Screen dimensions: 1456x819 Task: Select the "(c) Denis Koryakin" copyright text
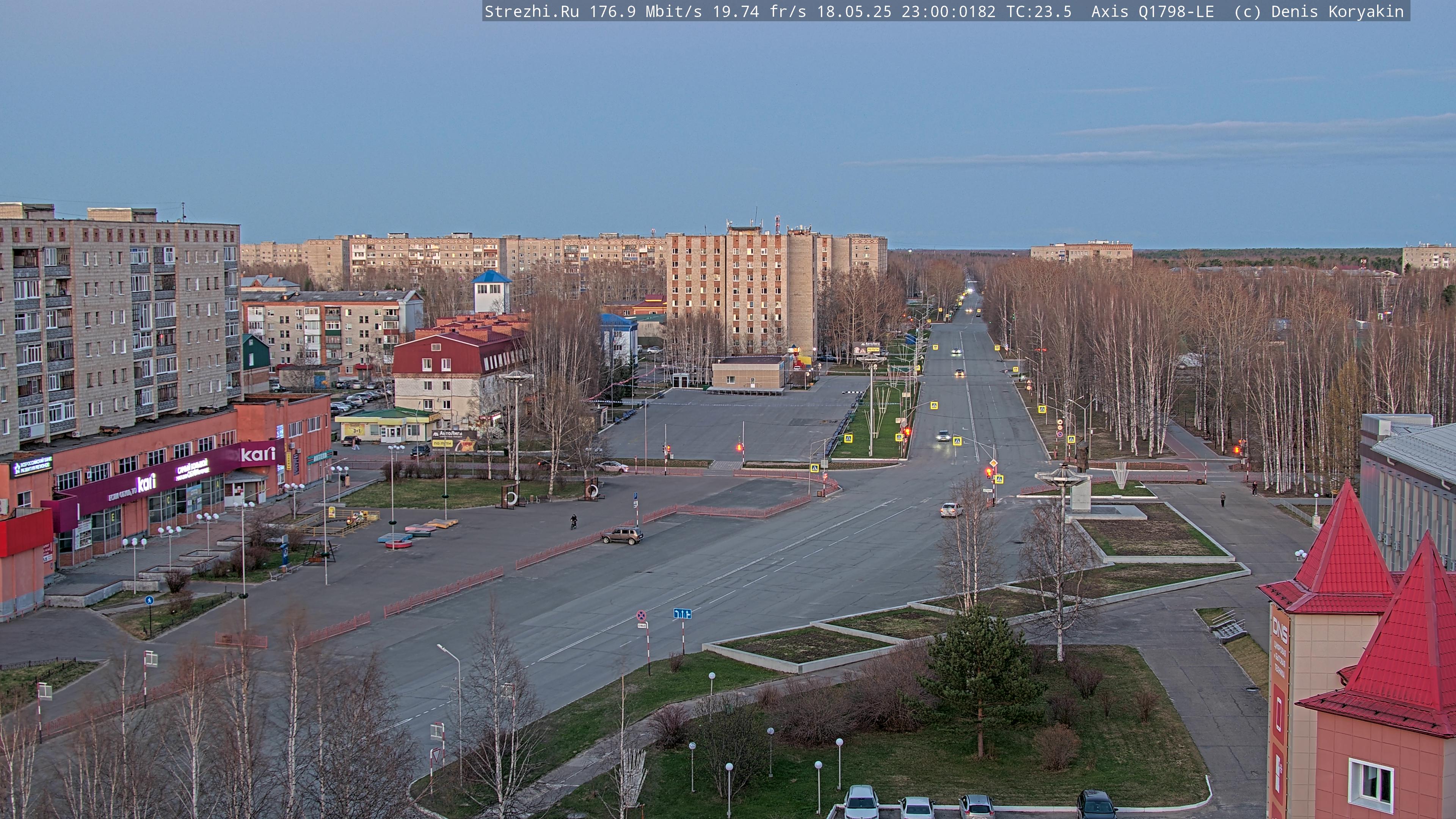(1319, 12)
